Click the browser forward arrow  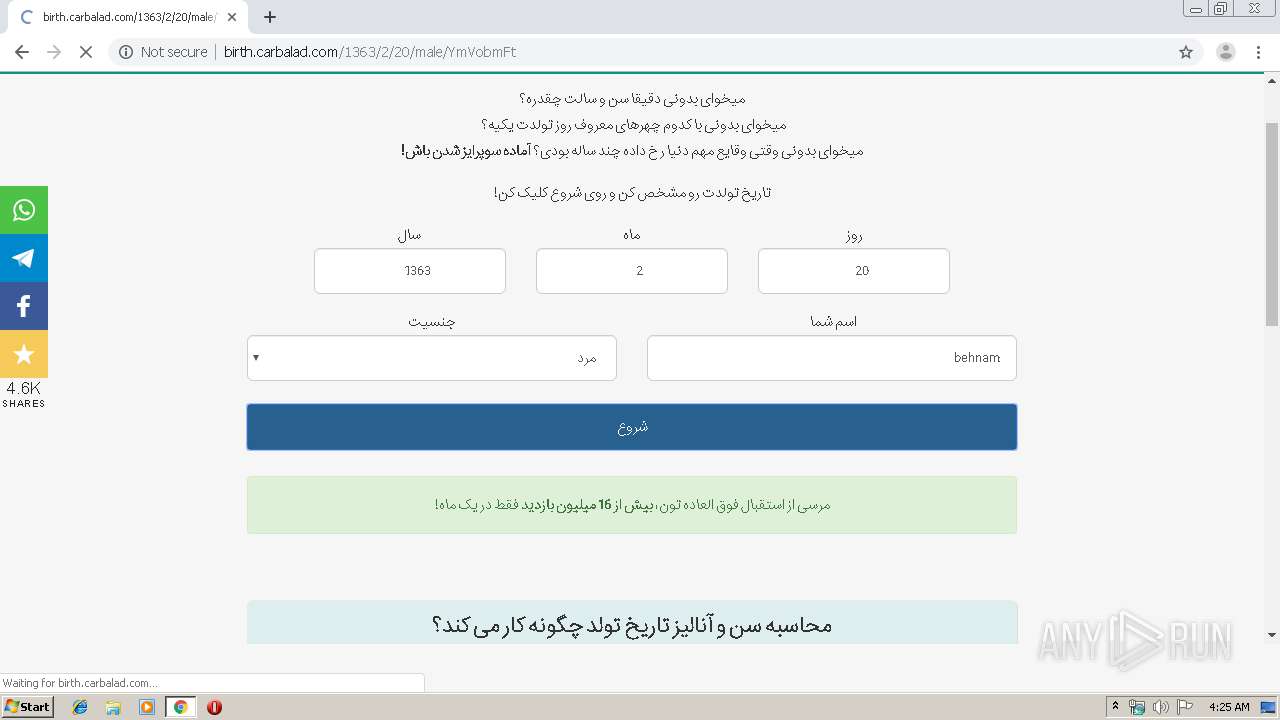point(54,52)
